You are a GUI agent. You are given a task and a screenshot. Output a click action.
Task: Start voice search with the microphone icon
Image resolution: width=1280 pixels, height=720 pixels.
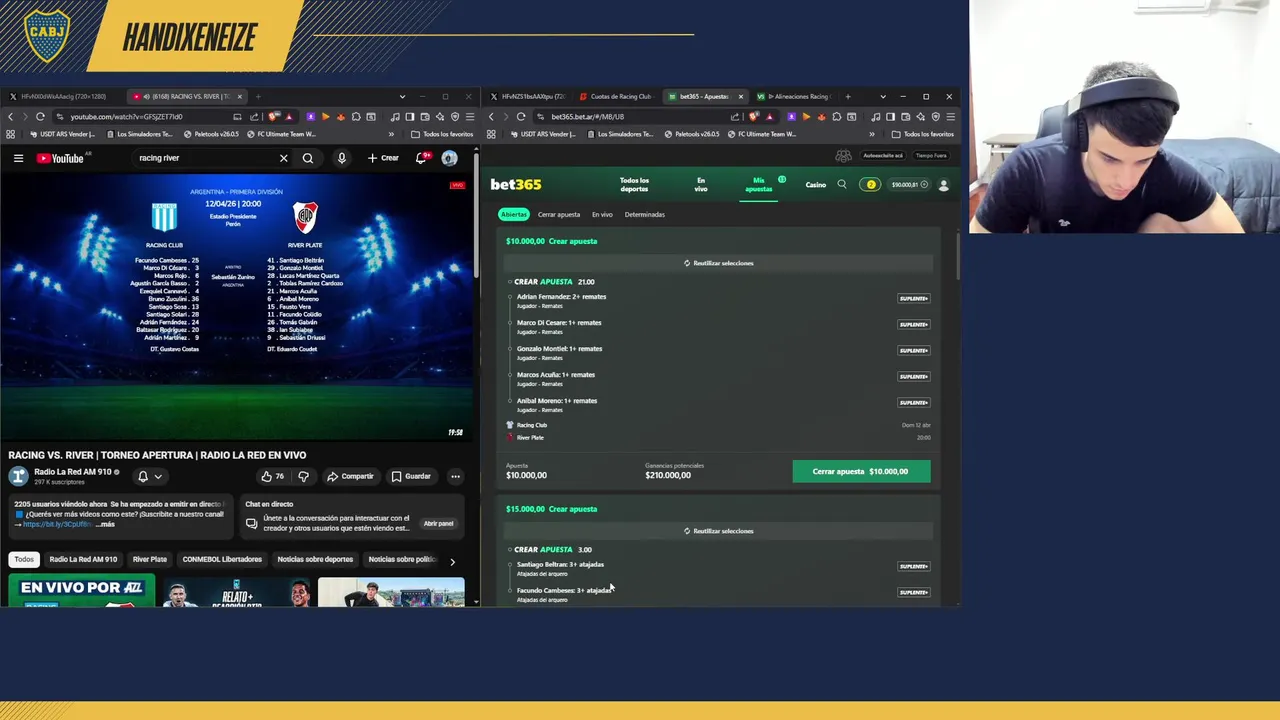click(x=341, y=158)
